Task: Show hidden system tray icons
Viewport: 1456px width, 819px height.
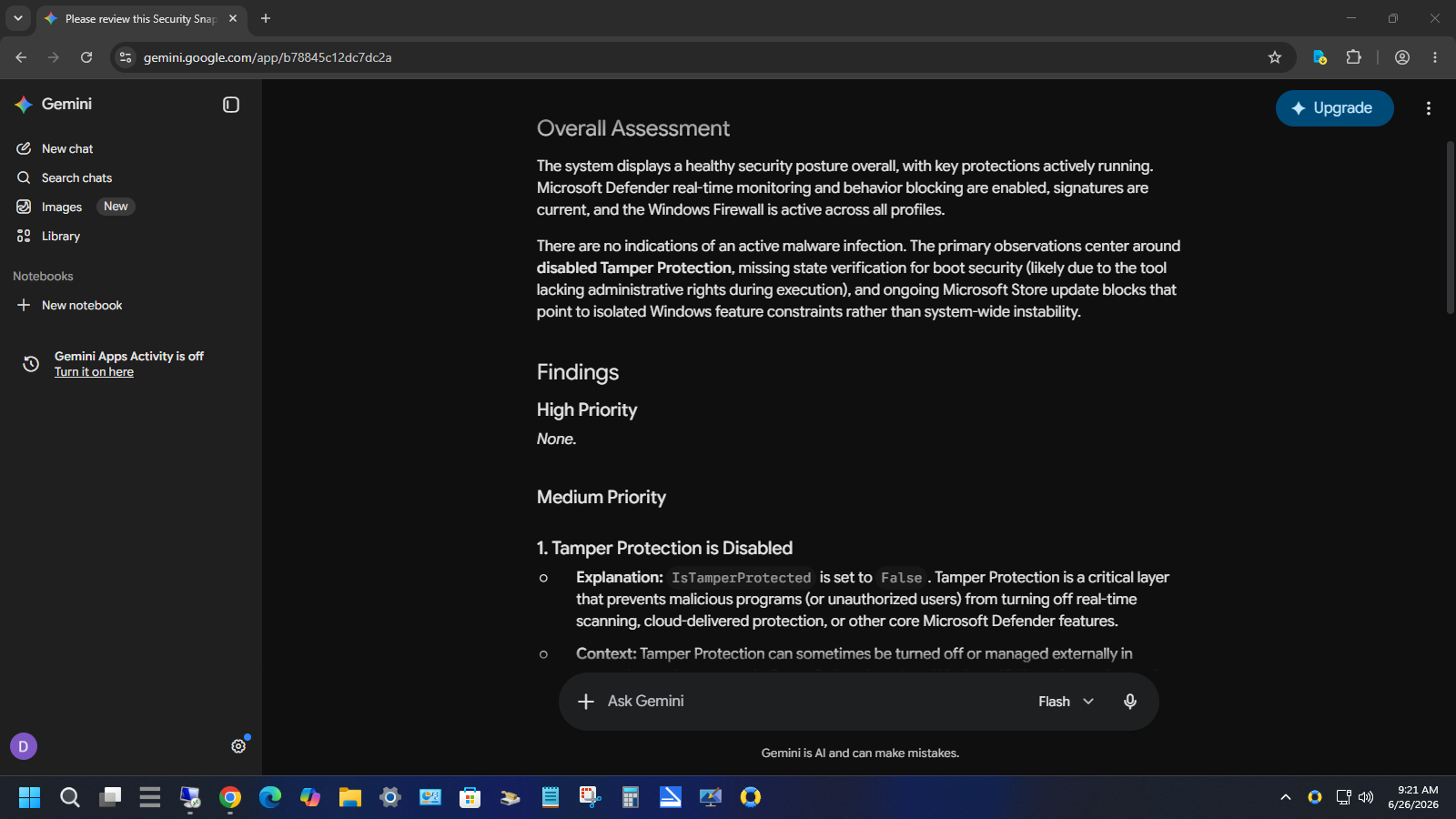Action: [1286, 797]
